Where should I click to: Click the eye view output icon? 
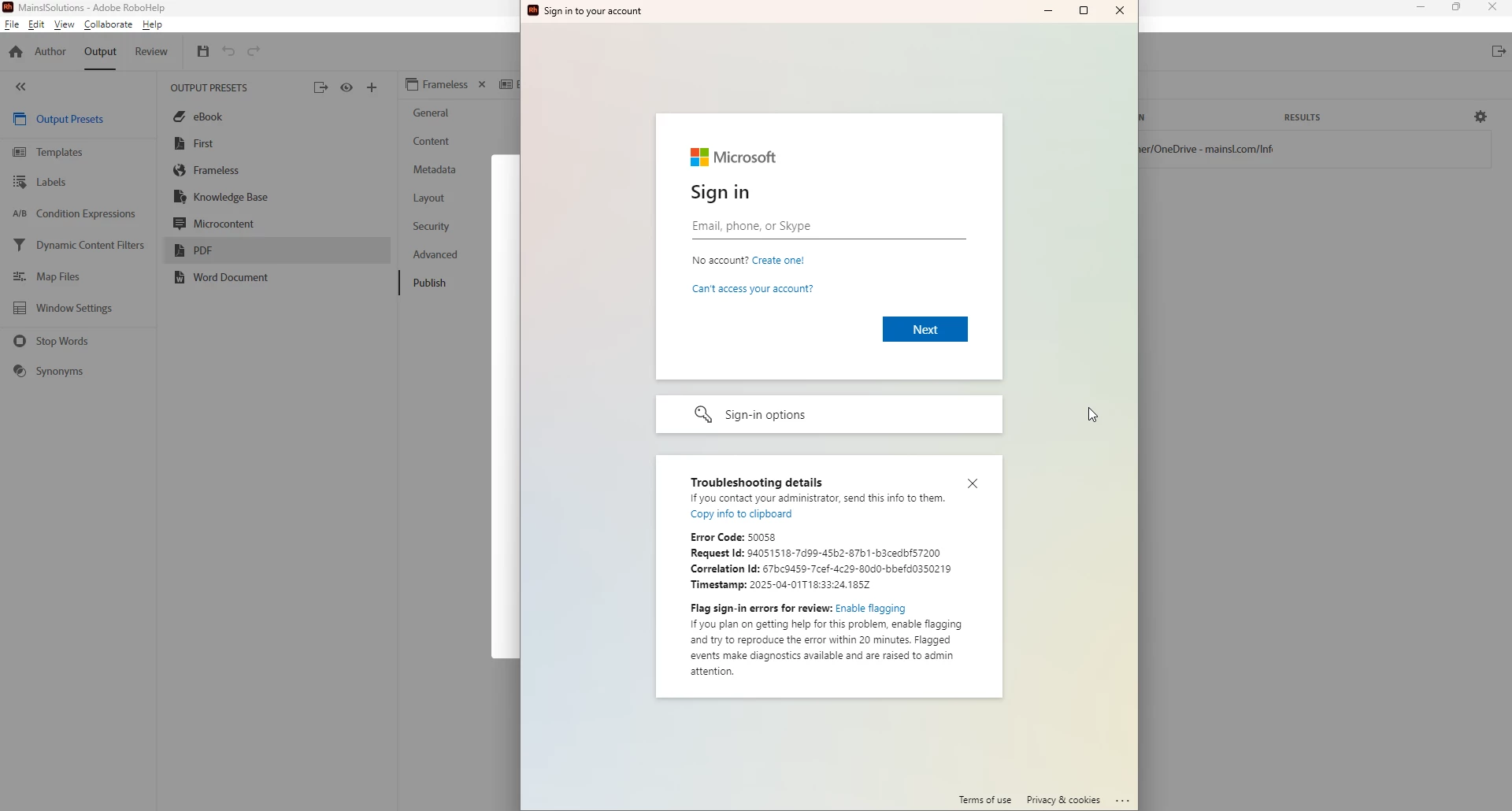[x=347, y=88]
